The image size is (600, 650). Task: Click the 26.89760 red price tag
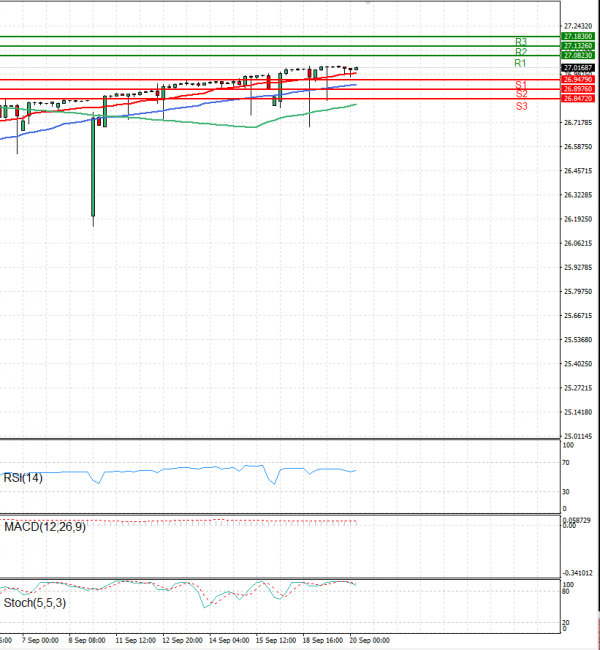[x=579, y=89]
